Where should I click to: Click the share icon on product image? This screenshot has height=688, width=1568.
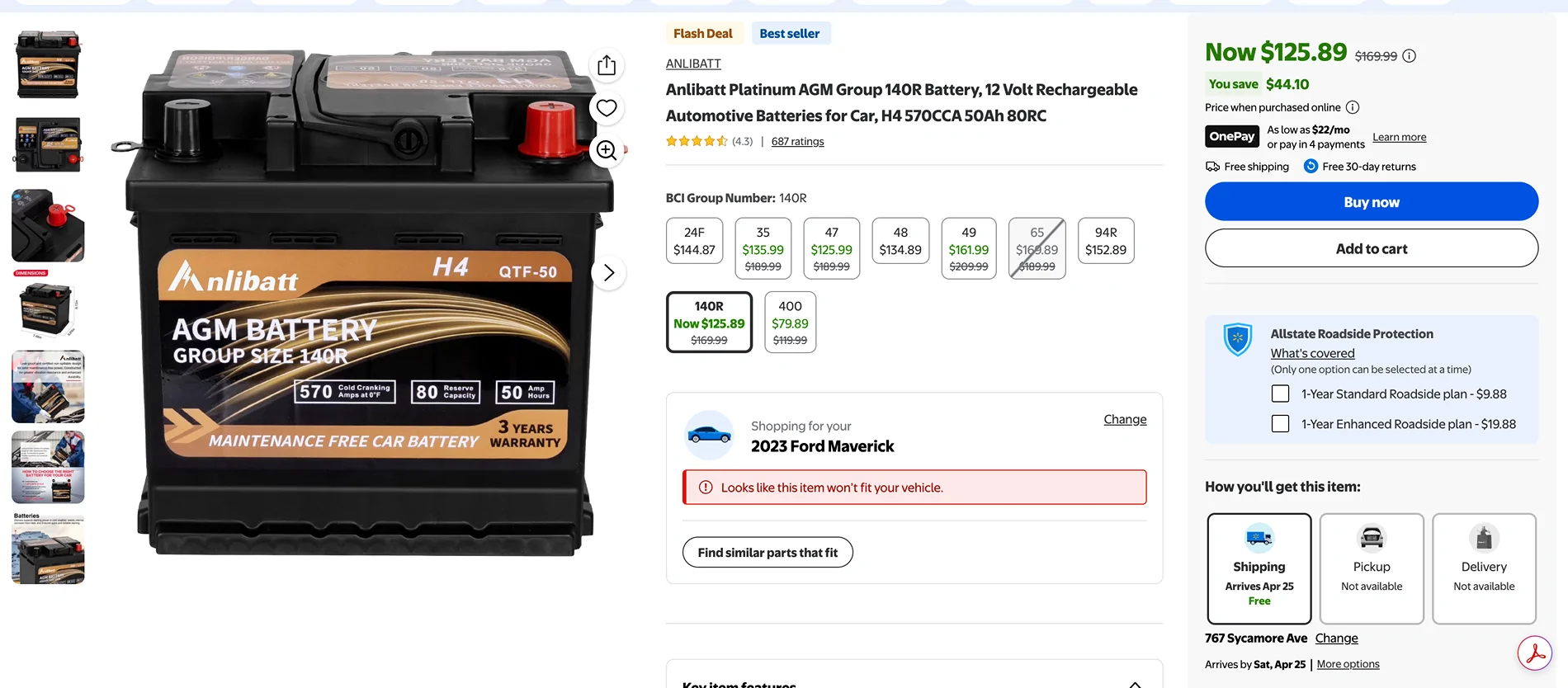[607, 65]
